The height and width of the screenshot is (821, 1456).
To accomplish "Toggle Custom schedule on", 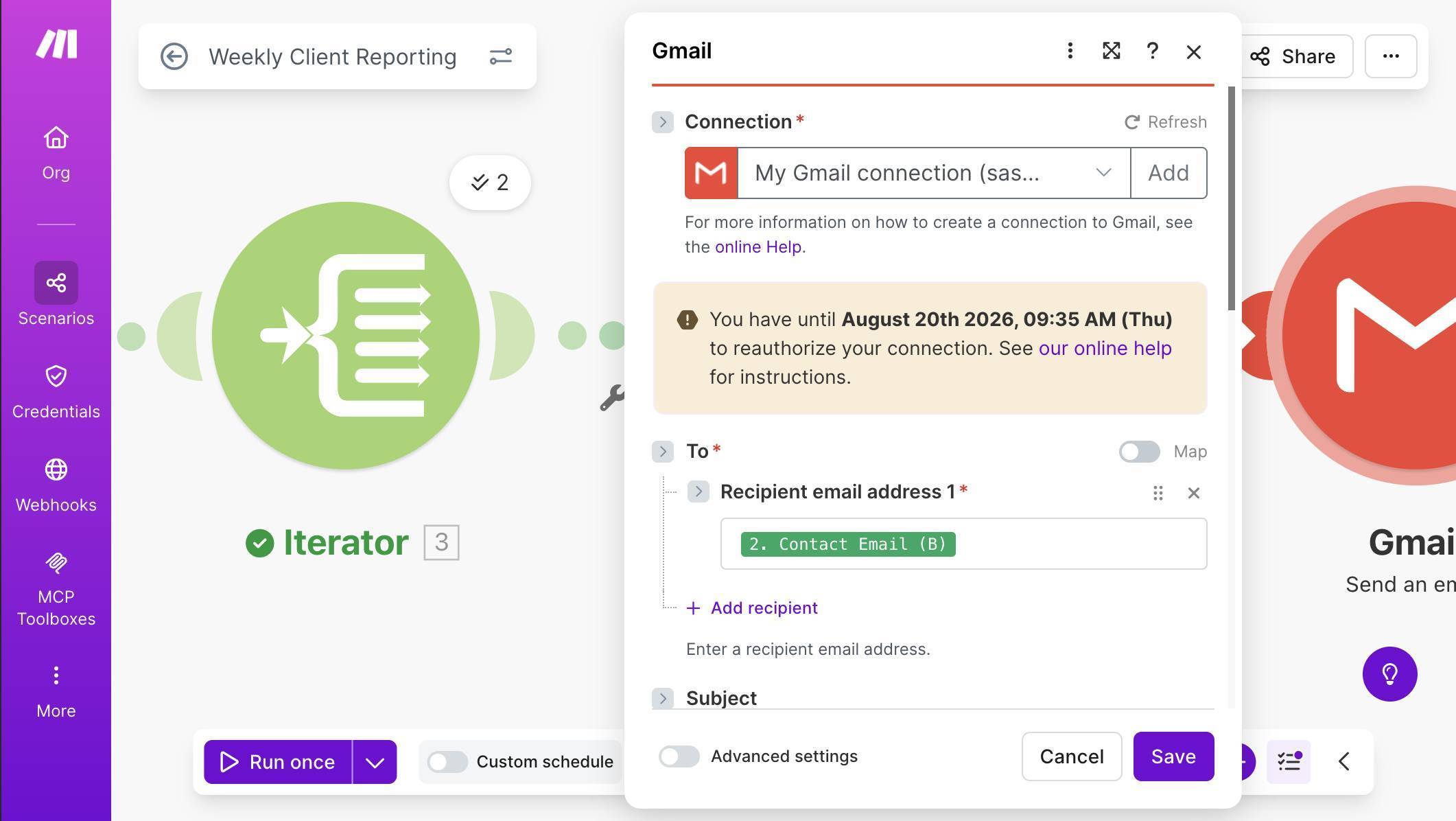I will point(447,761).
